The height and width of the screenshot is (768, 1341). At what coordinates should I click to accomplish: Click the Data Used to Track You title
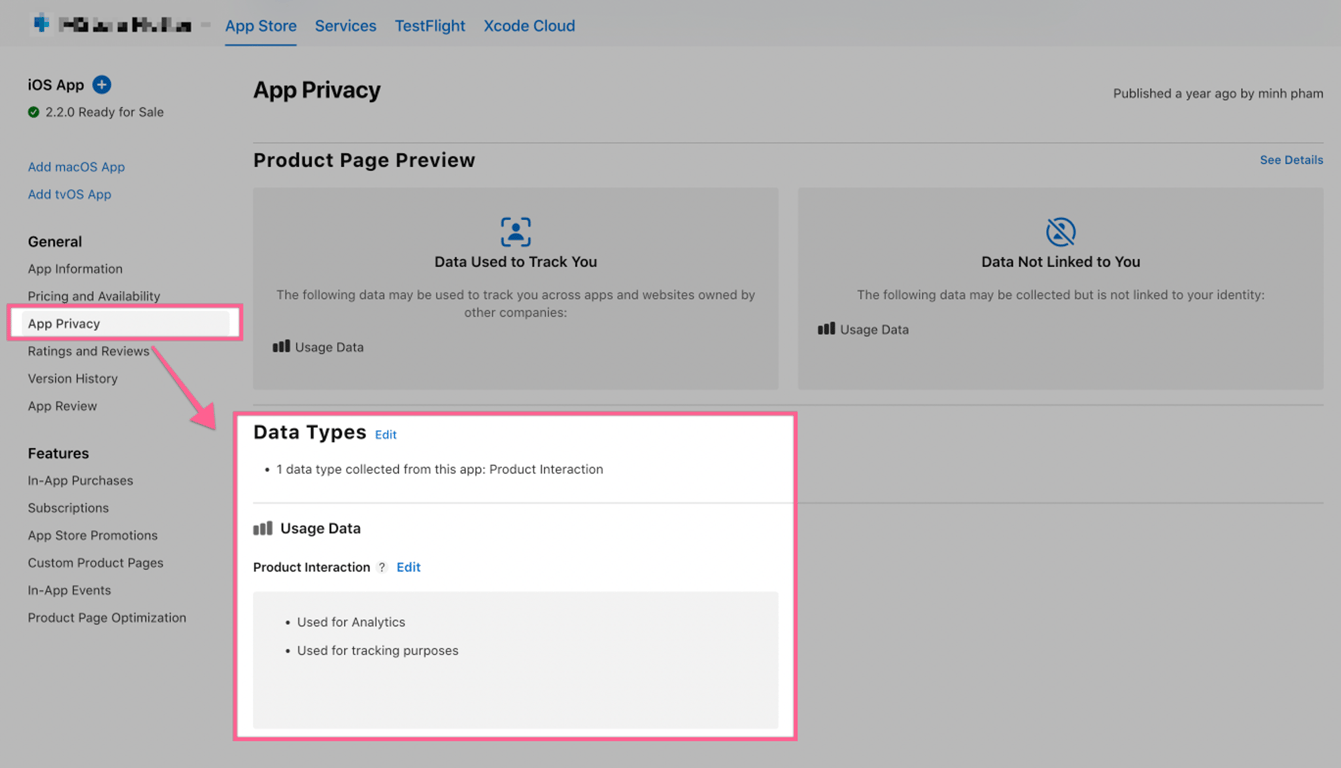tap(516, 262)
